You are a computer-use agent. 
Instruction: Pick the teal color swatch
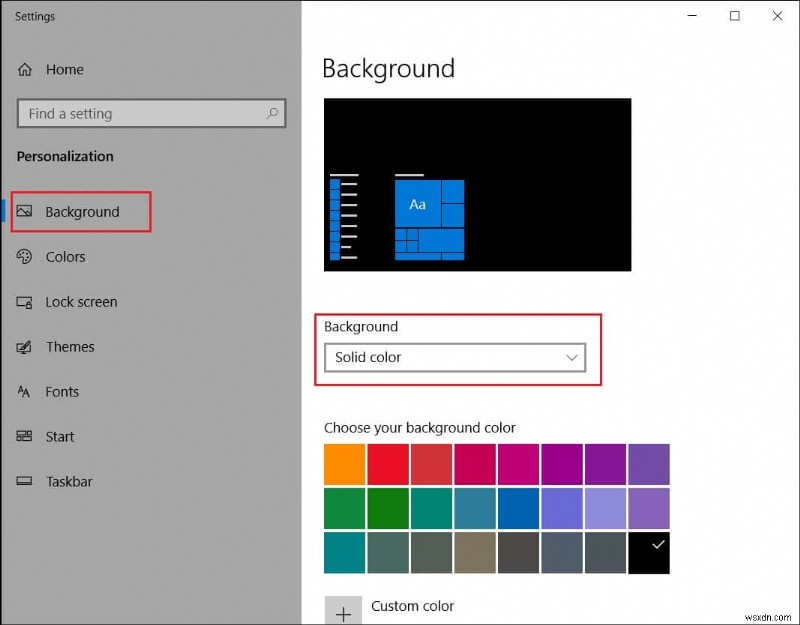tap(344, 552)
